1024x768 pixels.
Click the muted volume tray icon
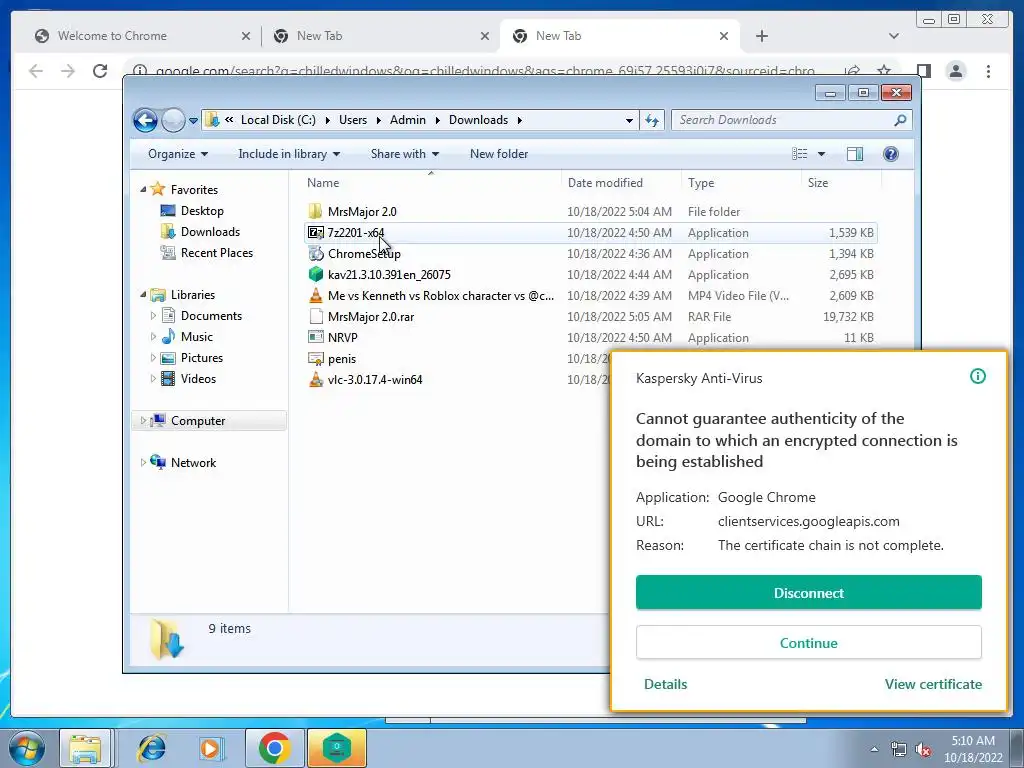point(923,749)
